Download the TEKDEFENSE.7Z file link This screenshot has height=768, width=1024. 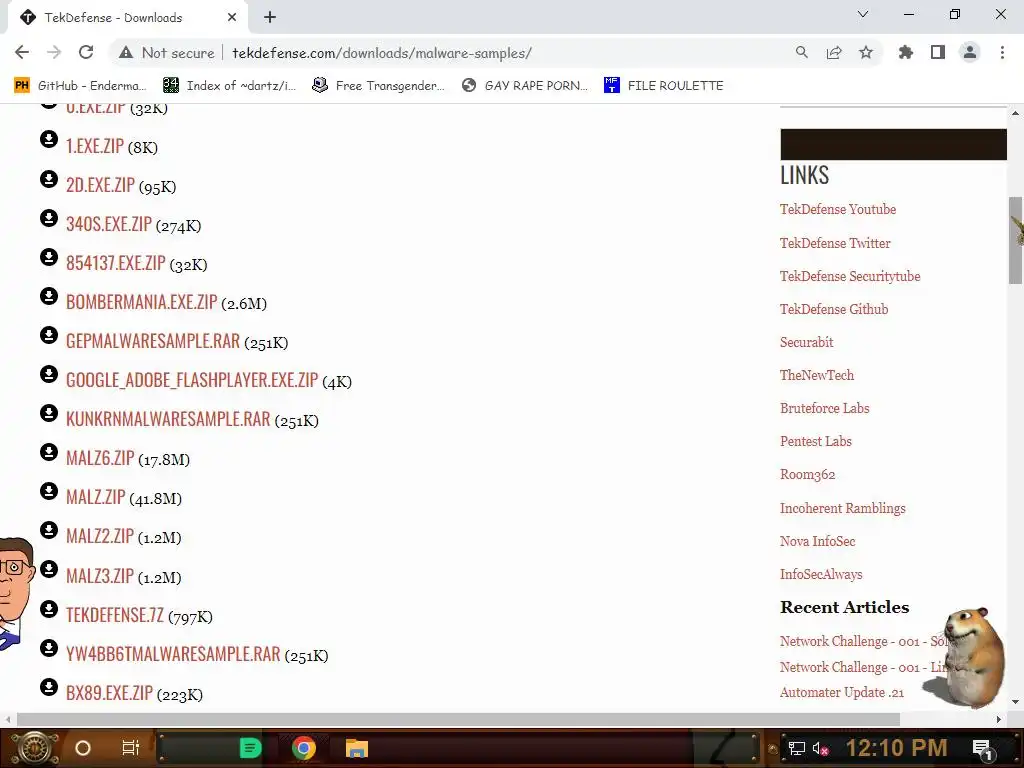coord(115,615)
